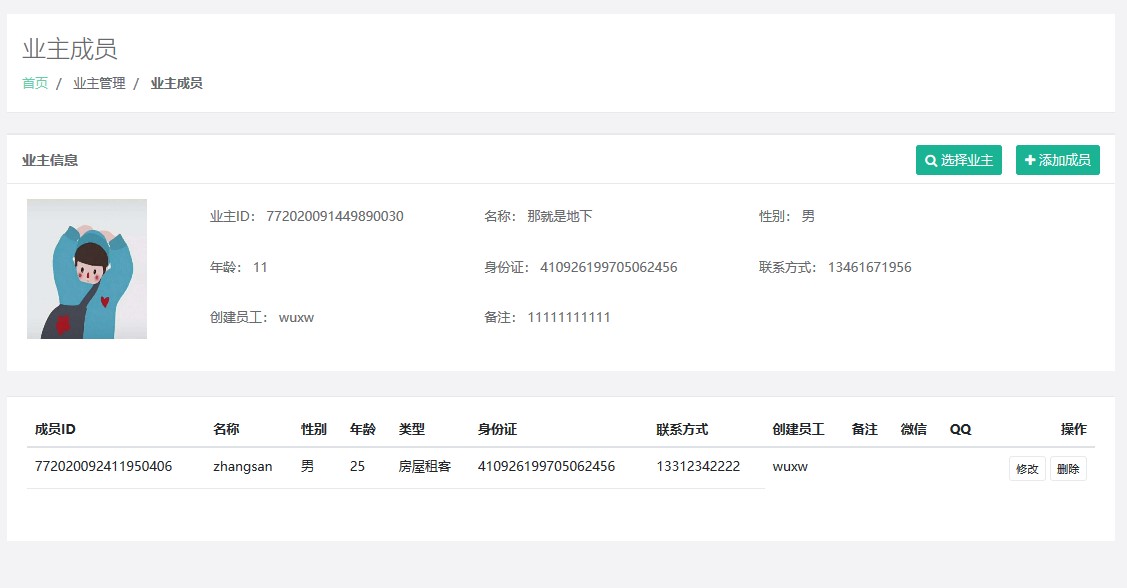Click the 成员ID column header
This screenshot has height=588, width=1127.
pos(55,429)
